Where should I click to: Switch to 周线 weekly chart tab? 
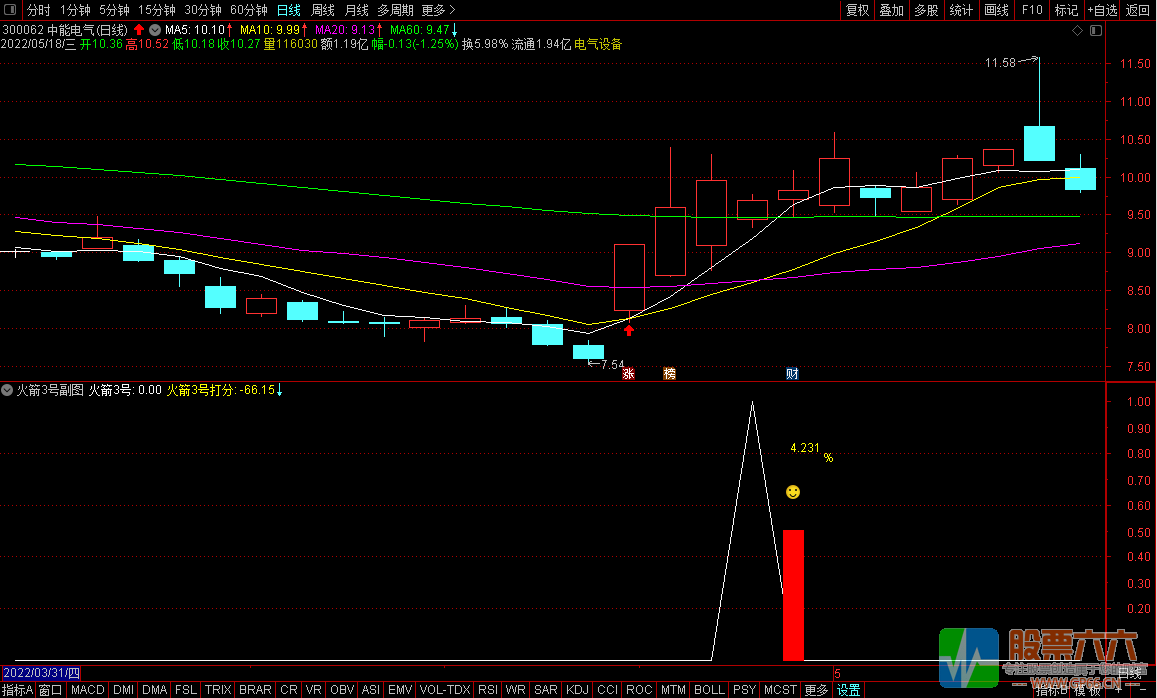pos(322,10)
